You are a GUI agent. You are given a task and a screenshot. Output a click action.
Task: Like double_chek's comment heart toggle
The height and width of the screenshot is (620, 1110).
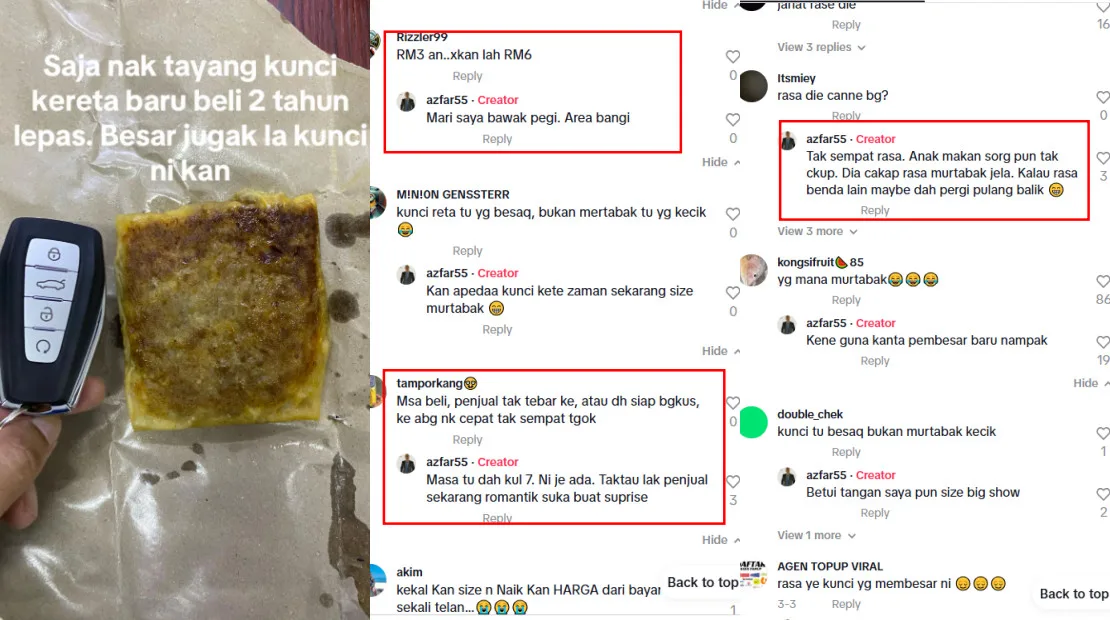click(1103, 433)
